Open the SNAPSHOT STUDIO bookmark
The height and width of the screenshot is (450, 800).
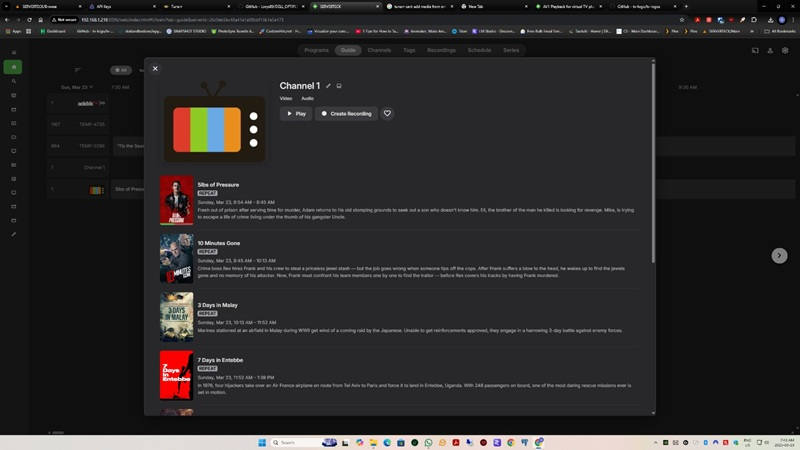coord(186,31)
